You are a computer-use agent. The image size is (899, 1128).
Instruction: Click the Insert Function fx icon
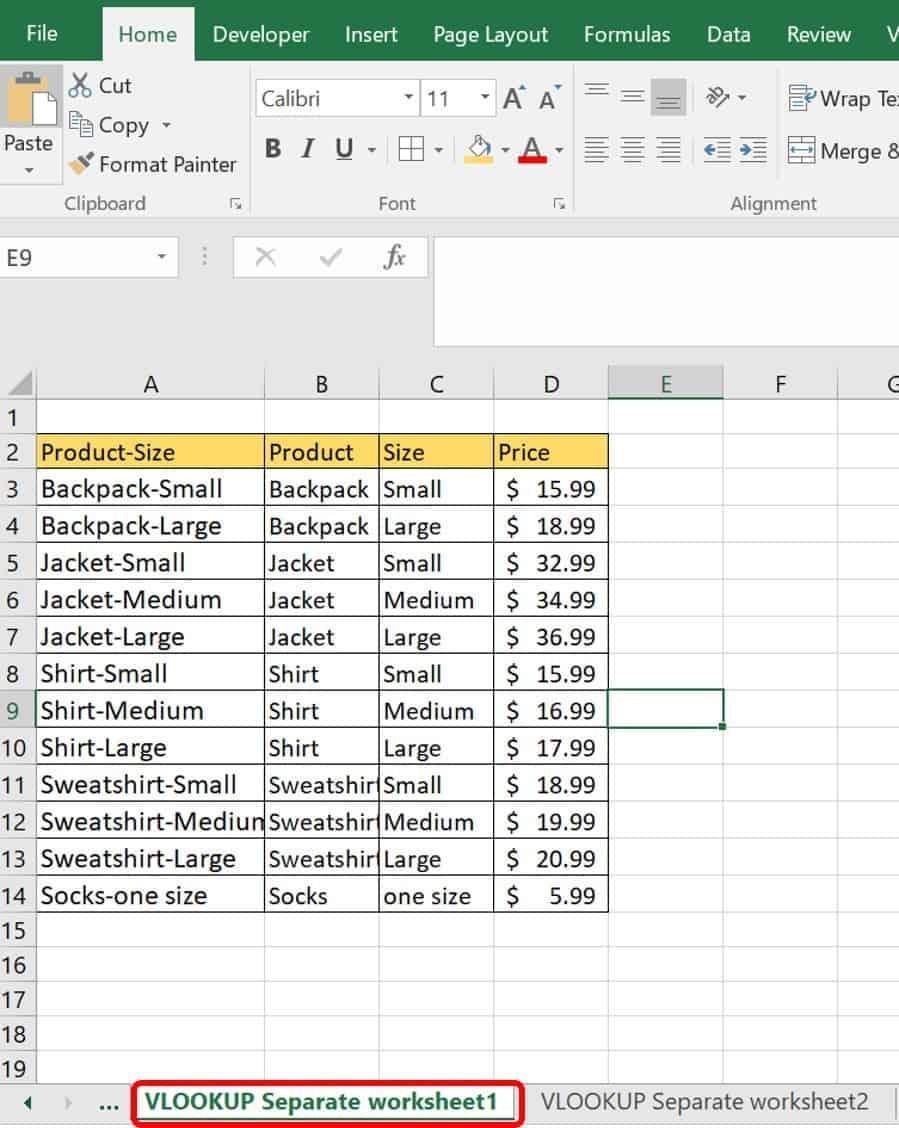[395, 258]
